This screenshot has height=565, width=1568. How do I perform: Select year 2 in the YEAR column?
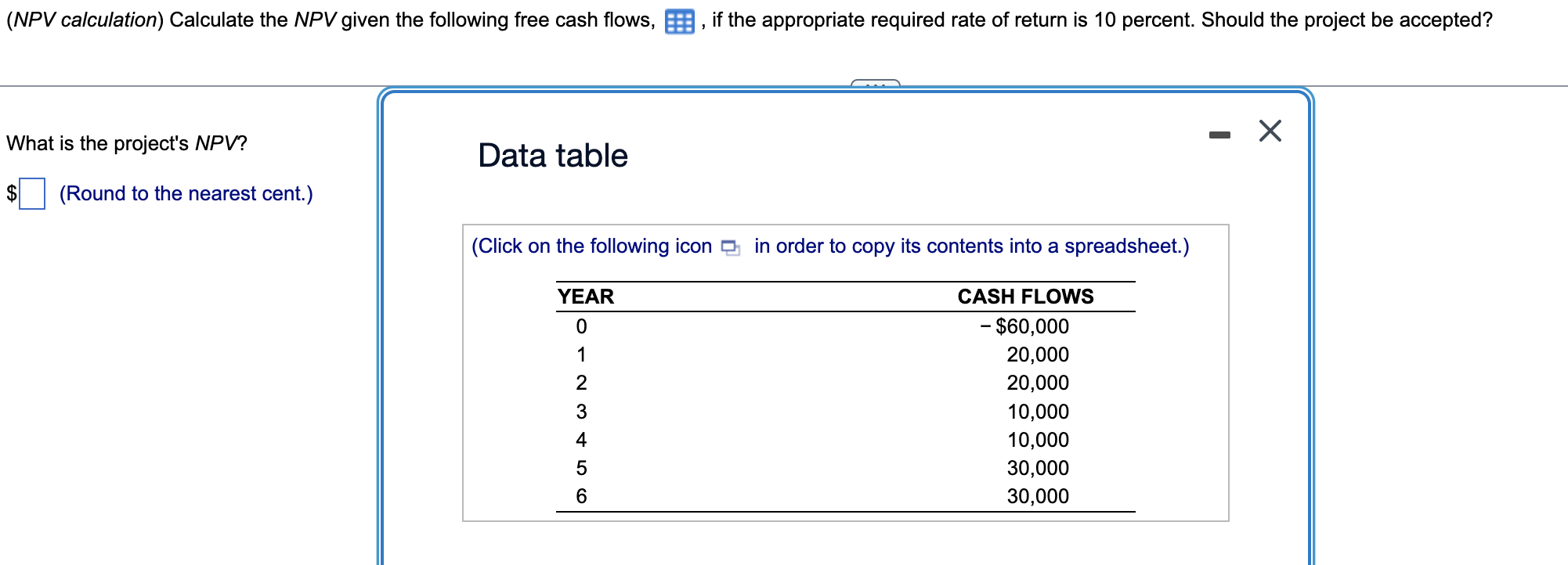[x=581, y=383]
